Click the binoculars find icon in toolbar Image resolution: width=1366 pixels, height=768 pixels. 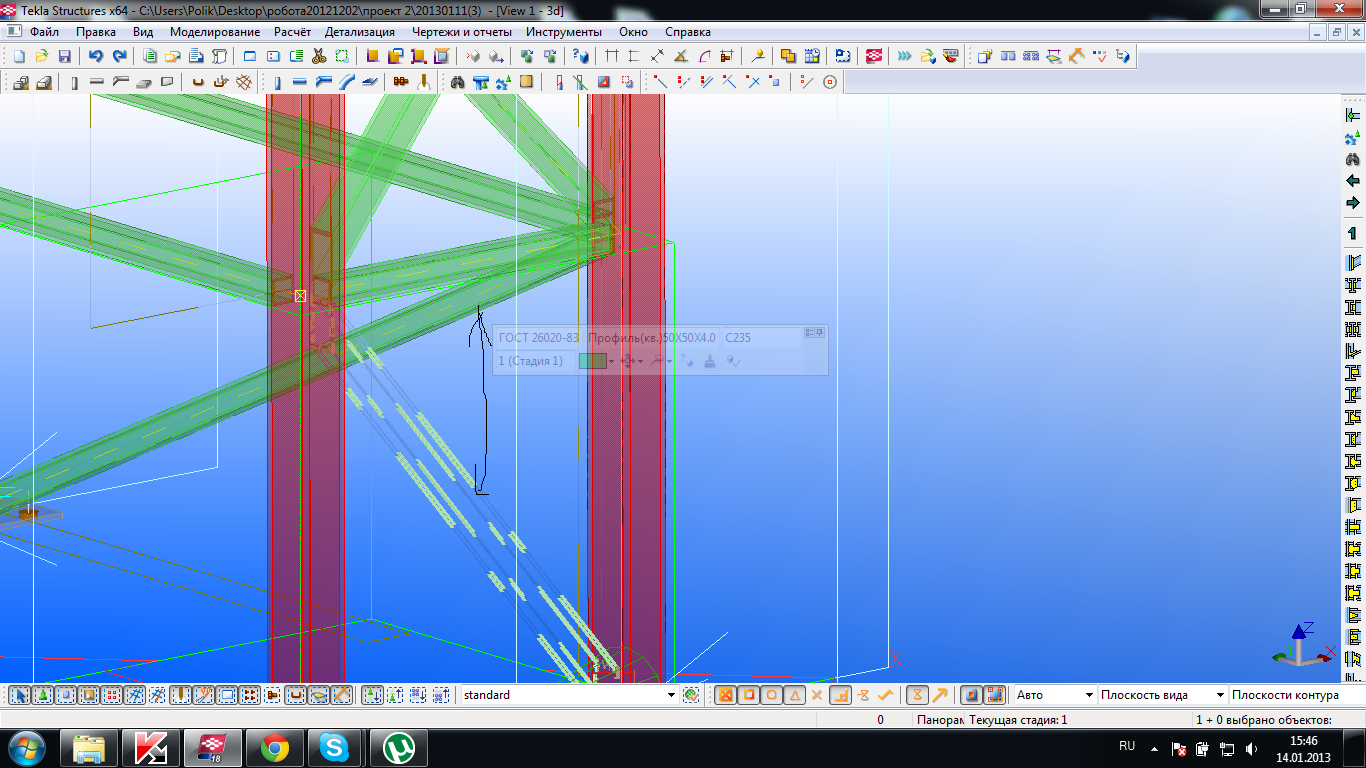pyautogui.click(x=458, y=82)
